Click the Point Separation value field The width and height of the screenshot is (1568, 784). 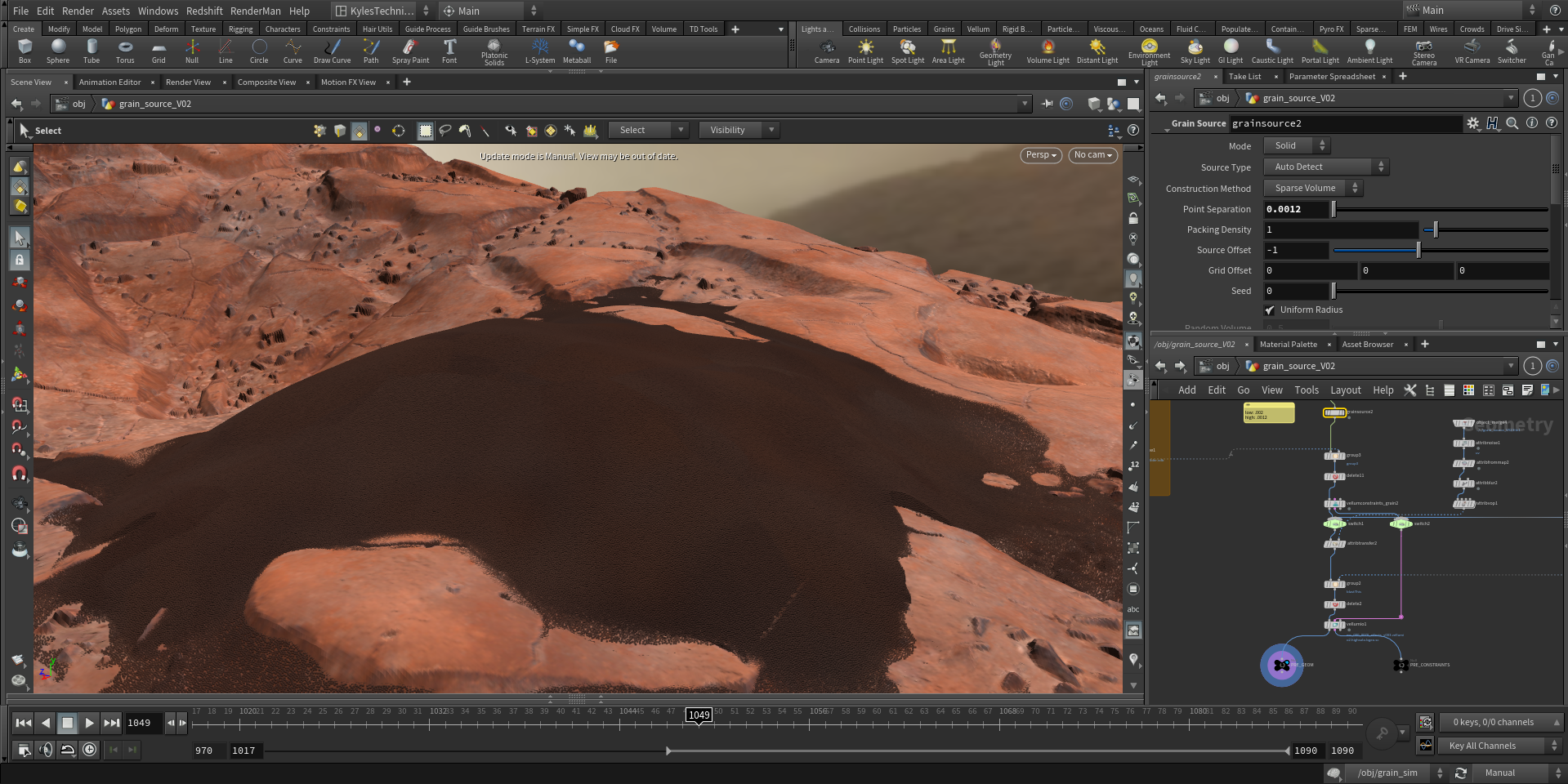[1295, 209]
